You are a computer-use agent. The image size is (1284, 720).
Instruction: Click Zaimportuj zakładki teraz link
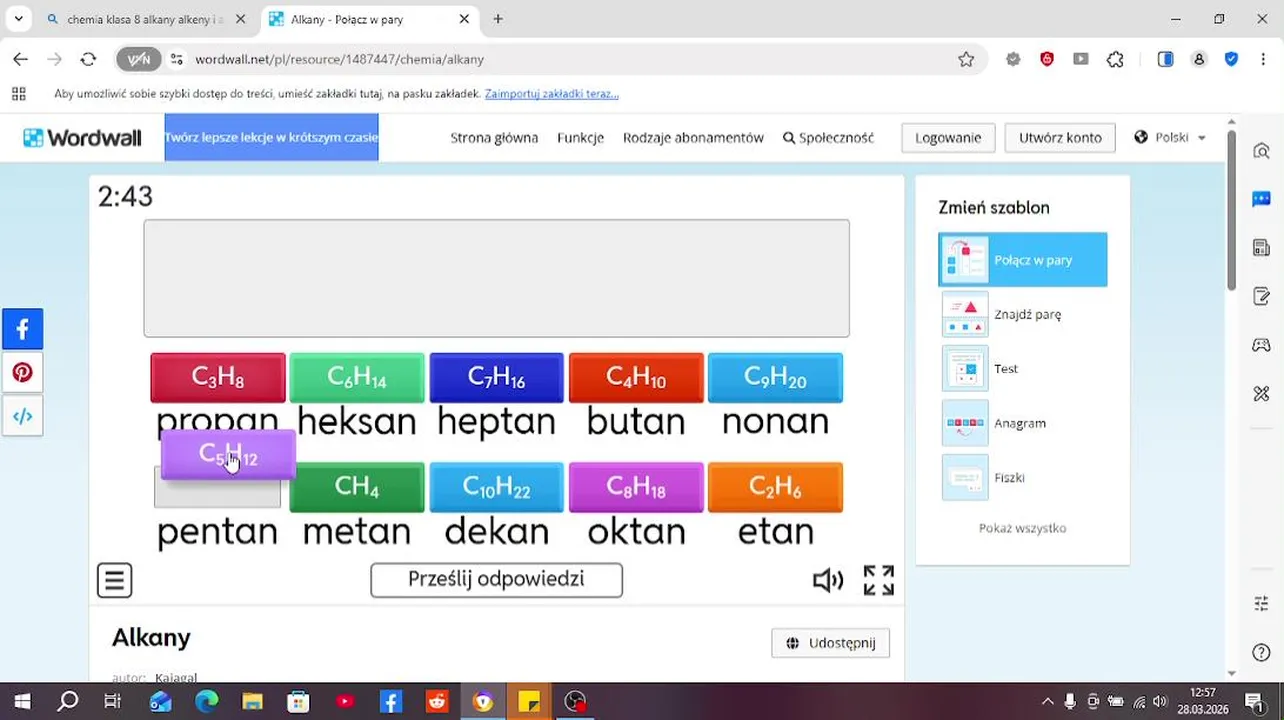click(x=551, y=94)
